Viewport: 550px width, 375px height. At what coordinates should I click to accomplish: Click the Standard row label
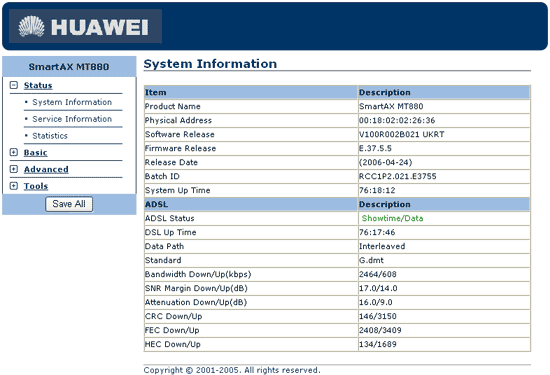[x=163, y=260]
